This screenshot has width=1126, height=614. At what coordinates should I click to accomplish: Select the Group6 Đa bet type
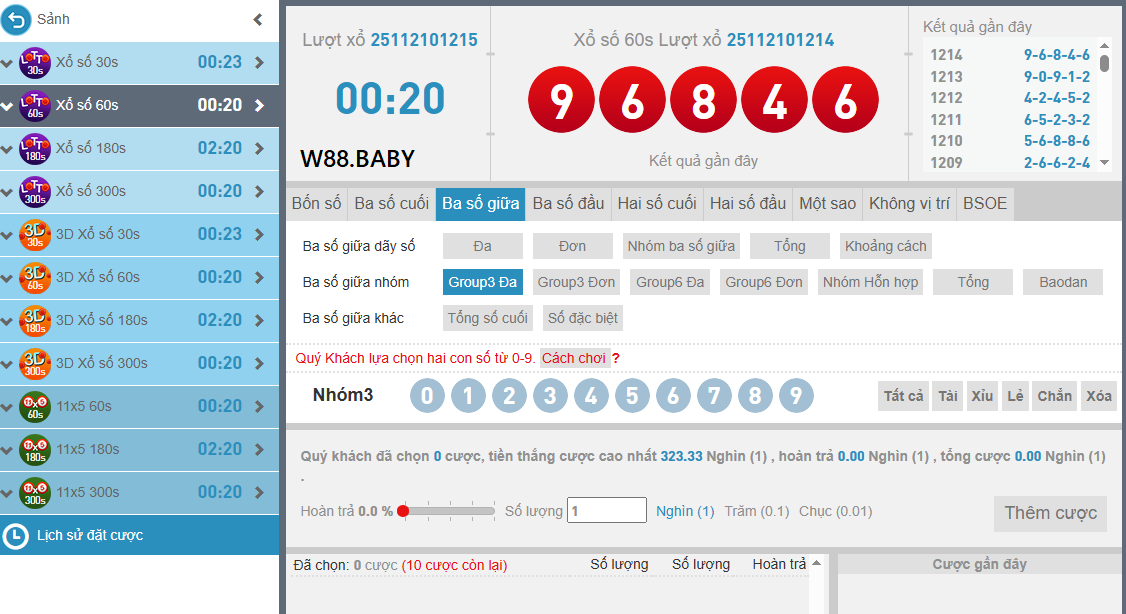tap(670, 282)
